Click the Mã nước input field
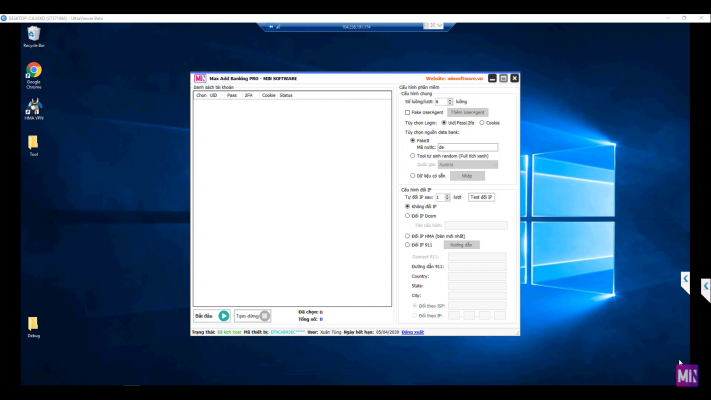711x400 pixels. click(466, 147)
